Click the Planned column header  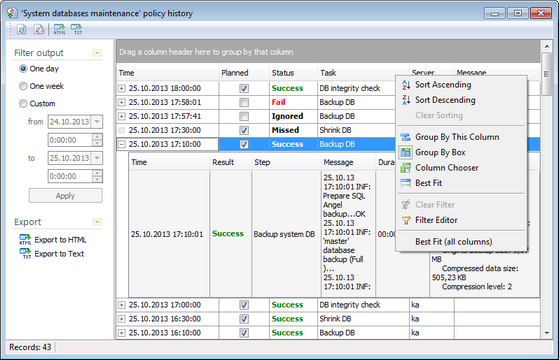(x=244, y=73)
